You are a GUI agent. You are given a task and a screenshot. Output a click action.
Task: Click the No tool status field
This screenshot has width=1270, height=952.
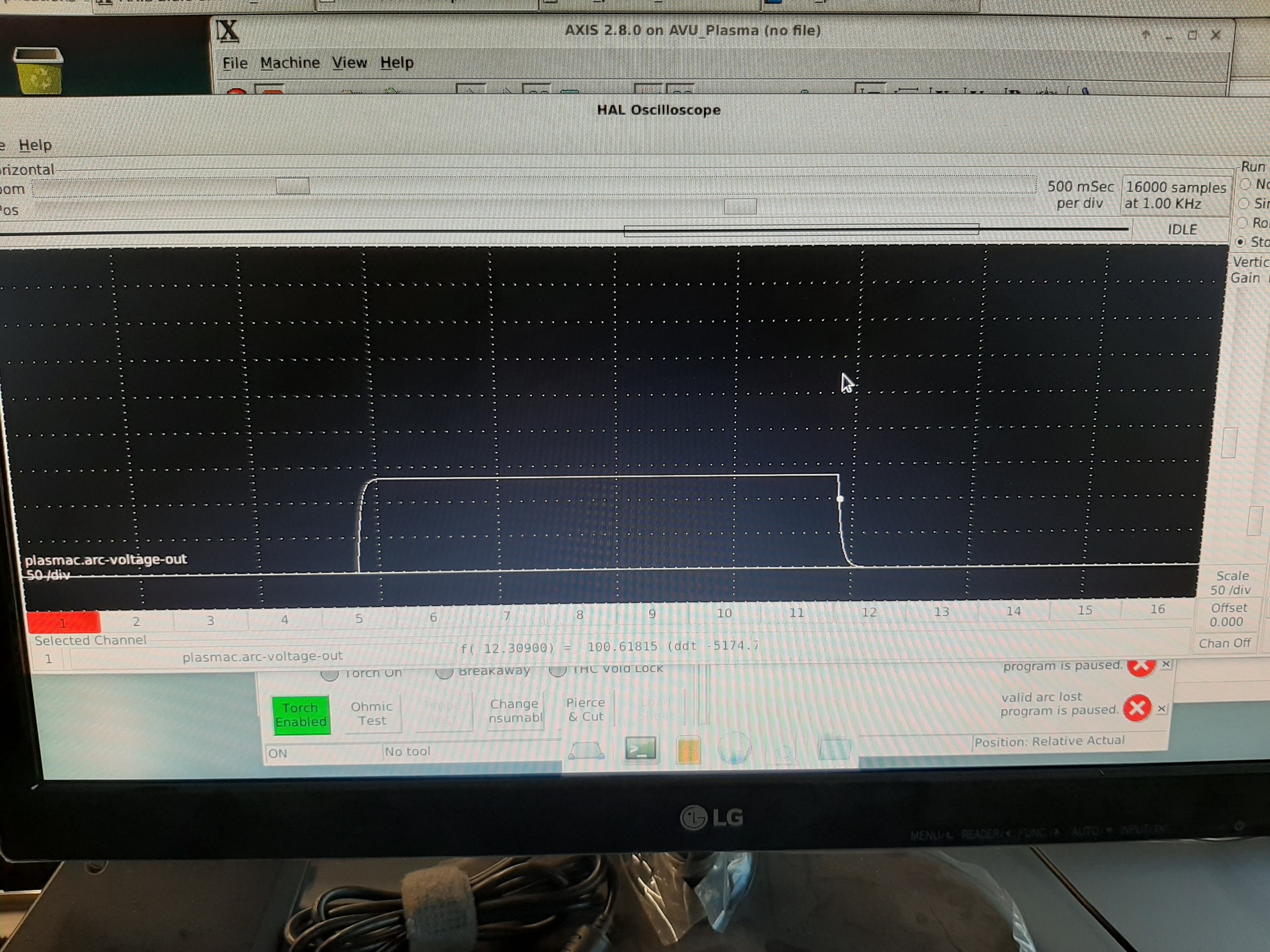click(471, 751)
